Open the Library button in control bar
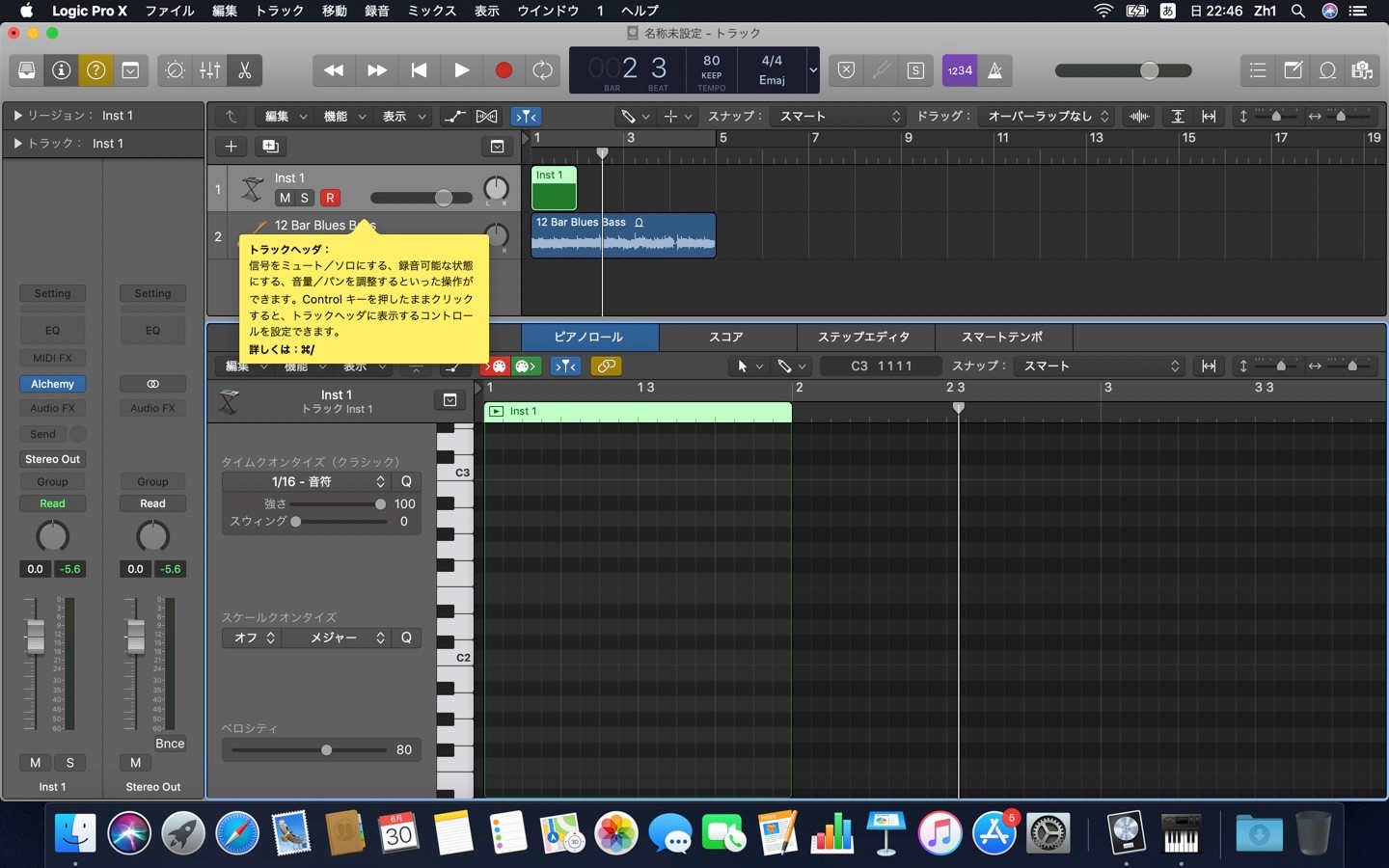 pos(27,70)
